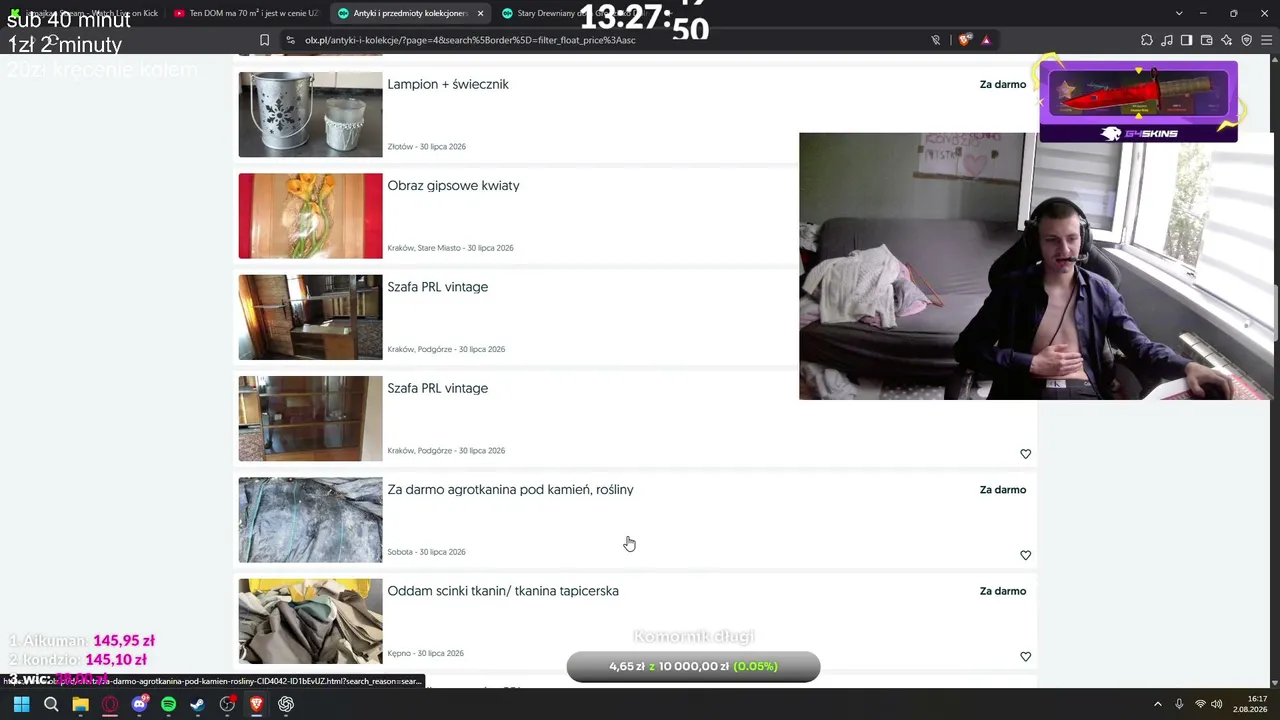Click the Obraz gipsowe kwiaty thumbnail
The image size is (1280, 720).
coord(310,216)
